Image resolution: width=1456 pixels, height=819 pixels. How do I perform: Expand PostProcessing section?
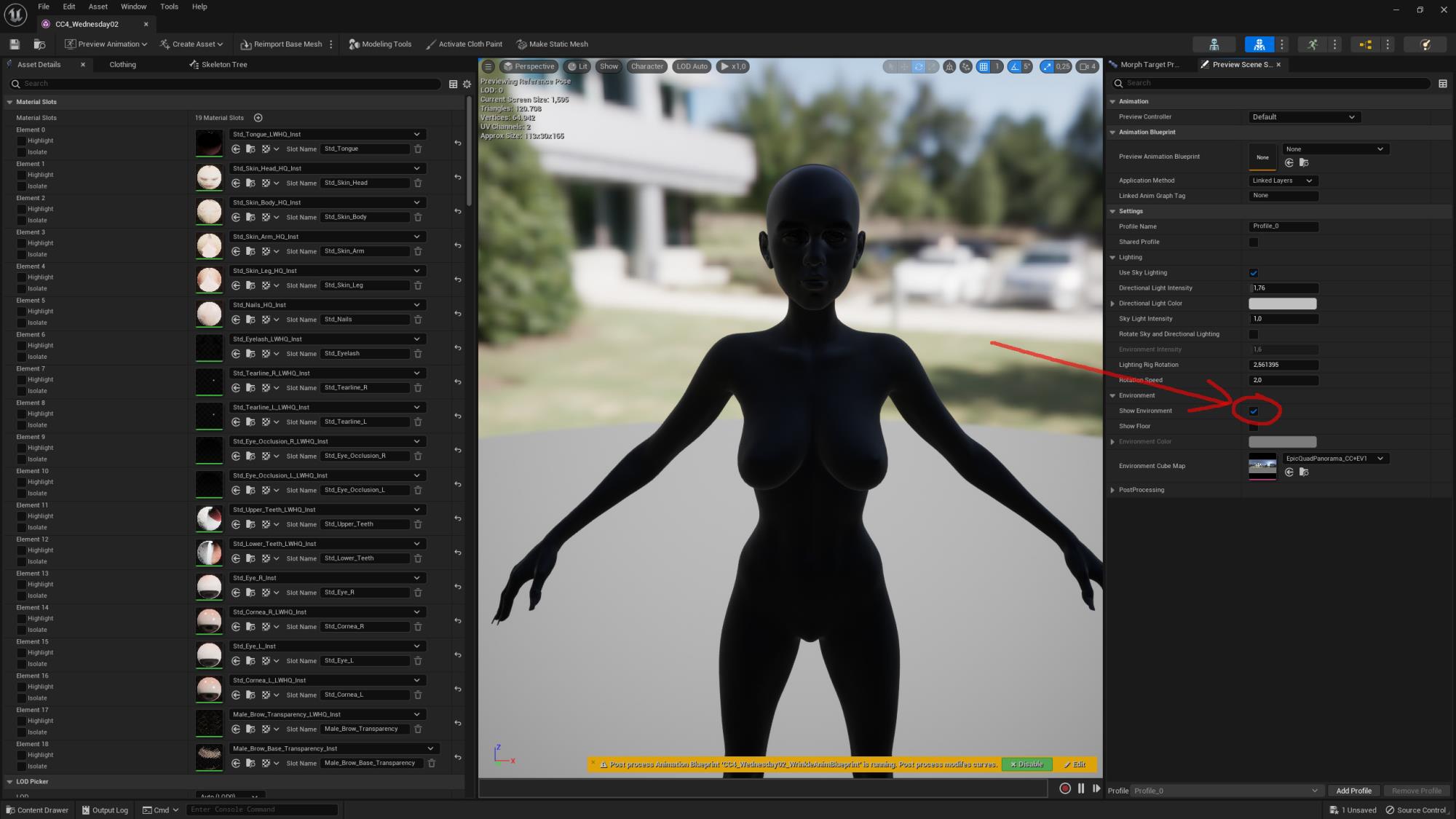coord(1112,490)
